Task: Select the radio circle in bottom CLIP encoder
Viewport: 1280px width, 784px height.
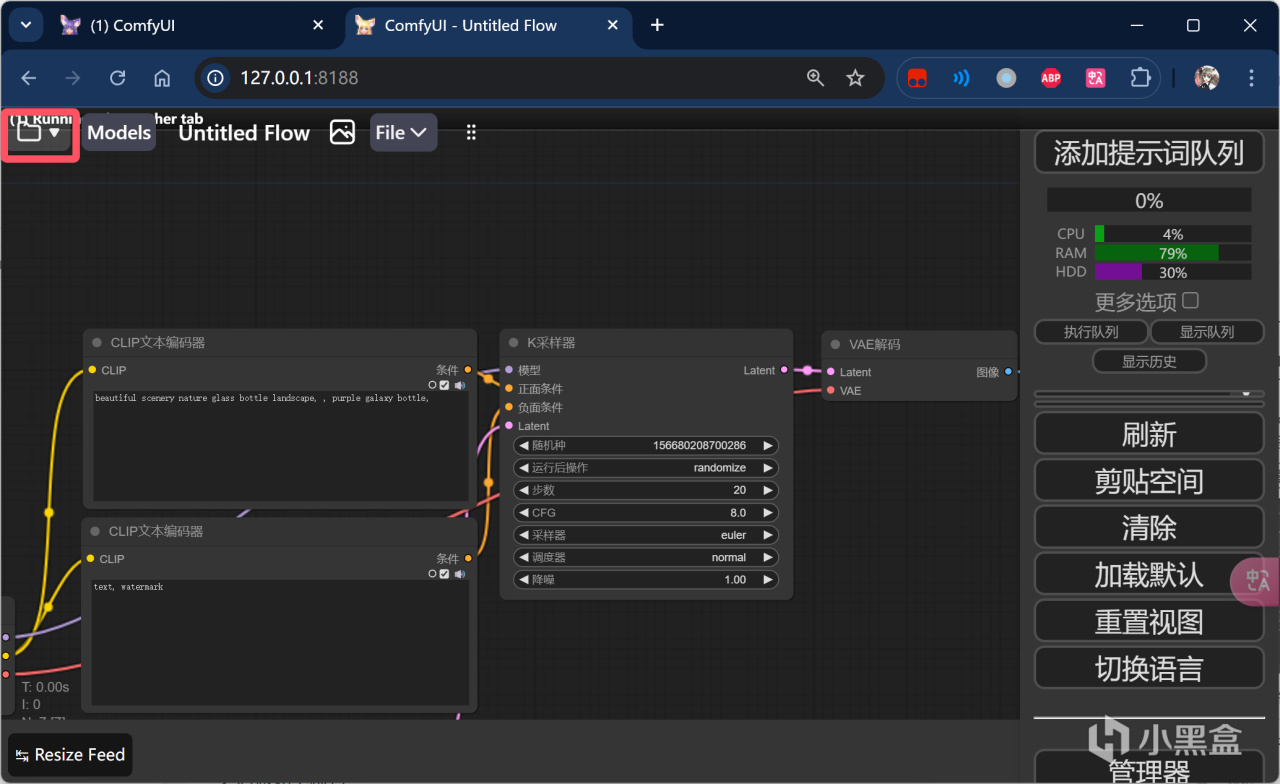Action: [432, 574]
